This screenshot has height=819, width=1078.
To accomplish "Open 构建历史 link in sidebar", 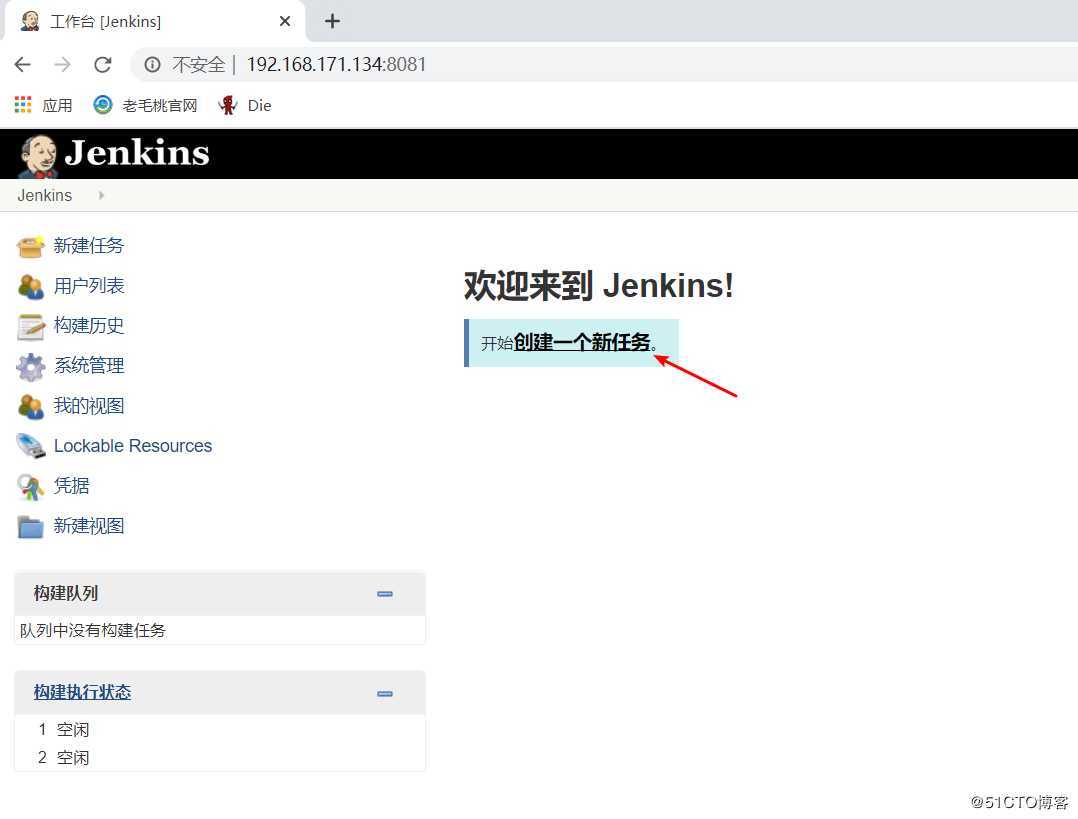I will [x=89, y=325].
